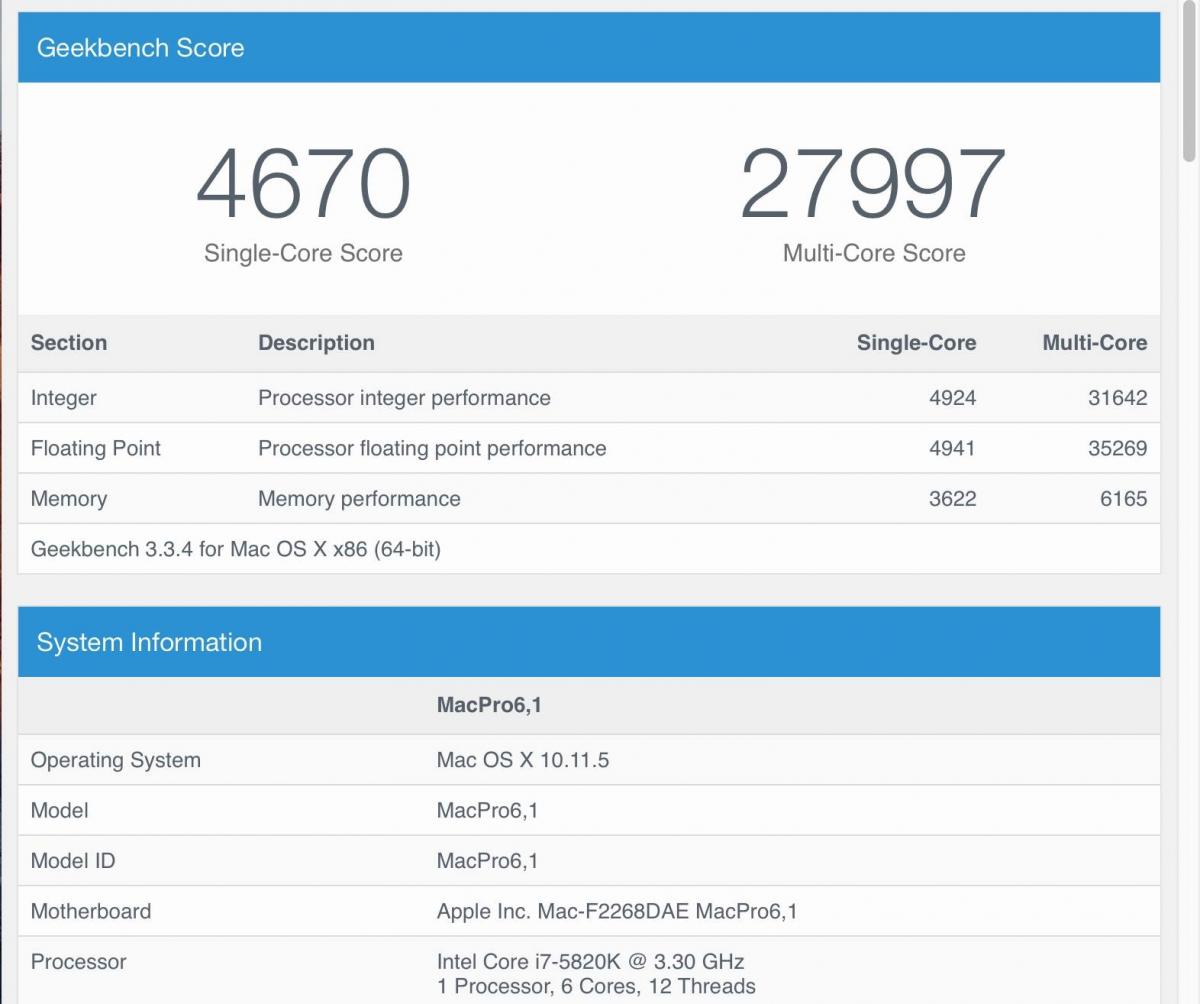Click 'Intel Core i7-5820K @ 3.30 GHz' text

pos(591,962)
